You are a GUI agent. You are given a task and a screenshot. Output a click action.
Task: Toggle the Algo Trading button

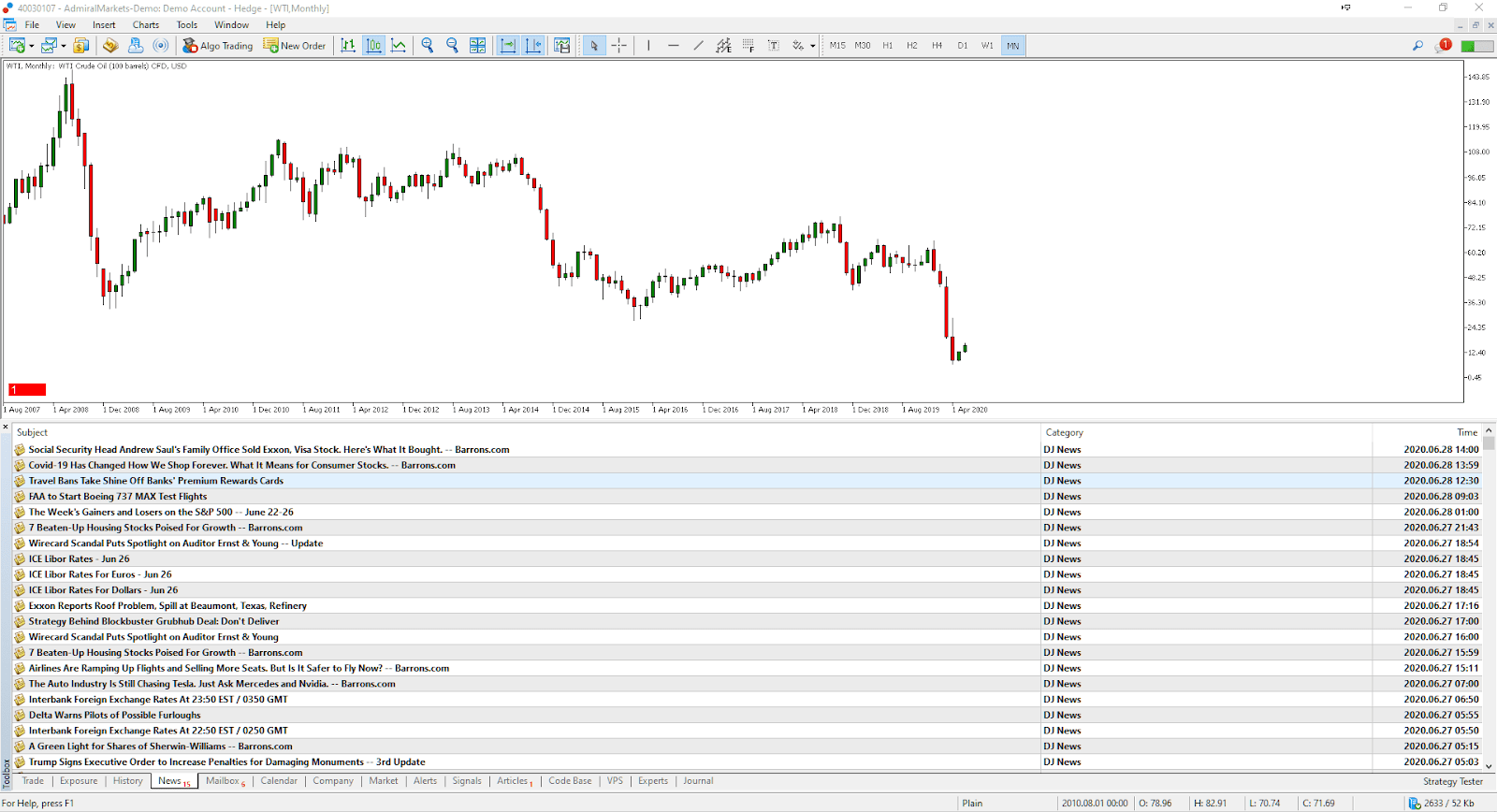point(218,45)
